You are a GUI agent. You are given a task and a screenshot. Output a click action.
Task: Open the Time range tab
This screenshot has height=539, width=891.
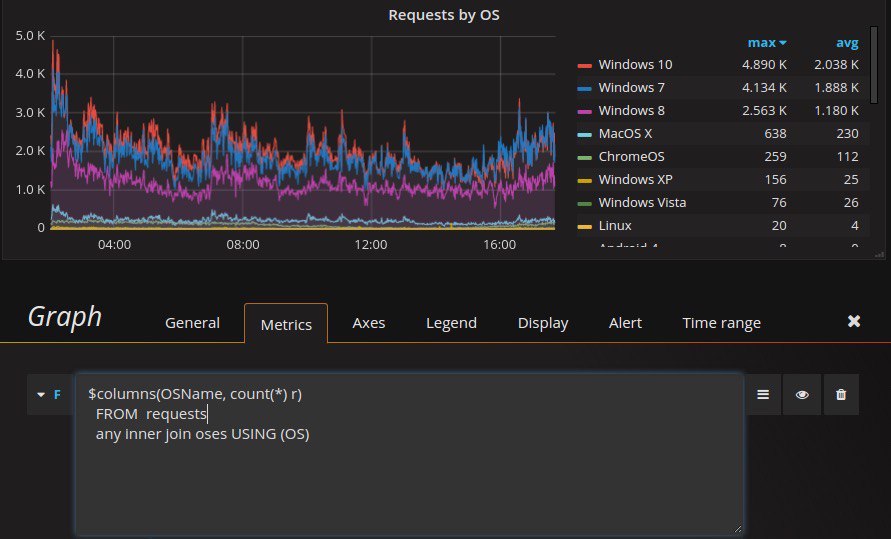[x=721, y=323]
